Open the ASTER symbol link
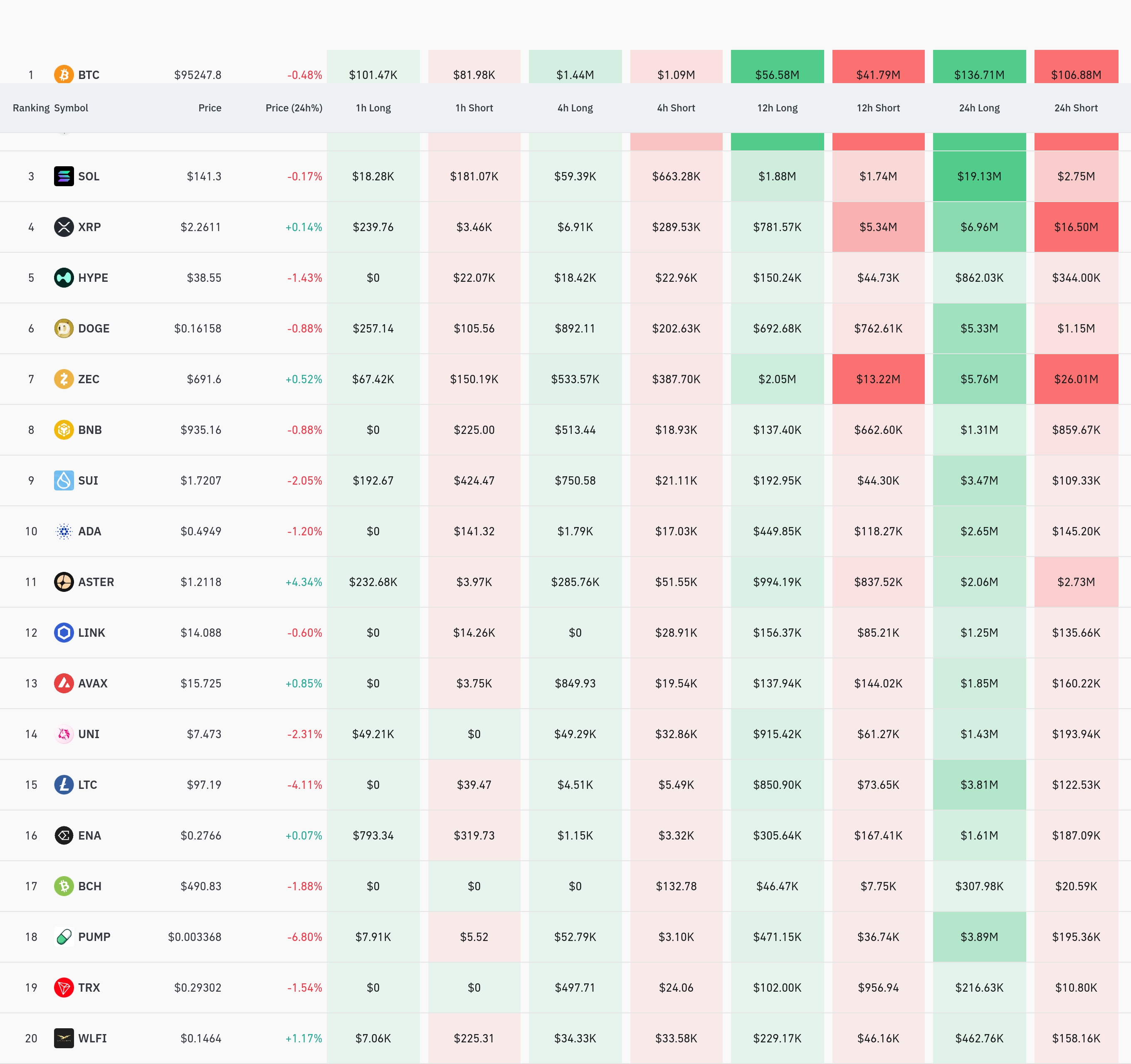 point(96,582)
